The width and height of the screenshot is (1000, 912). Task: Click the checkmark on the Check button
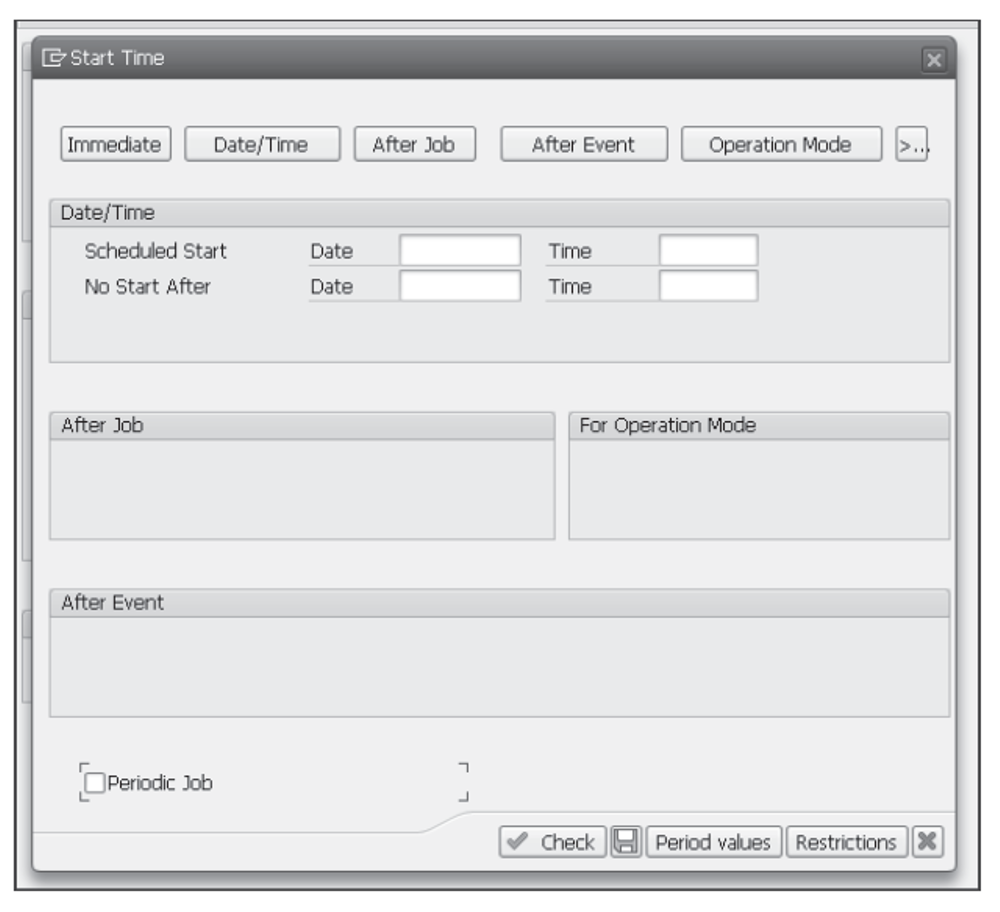516,841
